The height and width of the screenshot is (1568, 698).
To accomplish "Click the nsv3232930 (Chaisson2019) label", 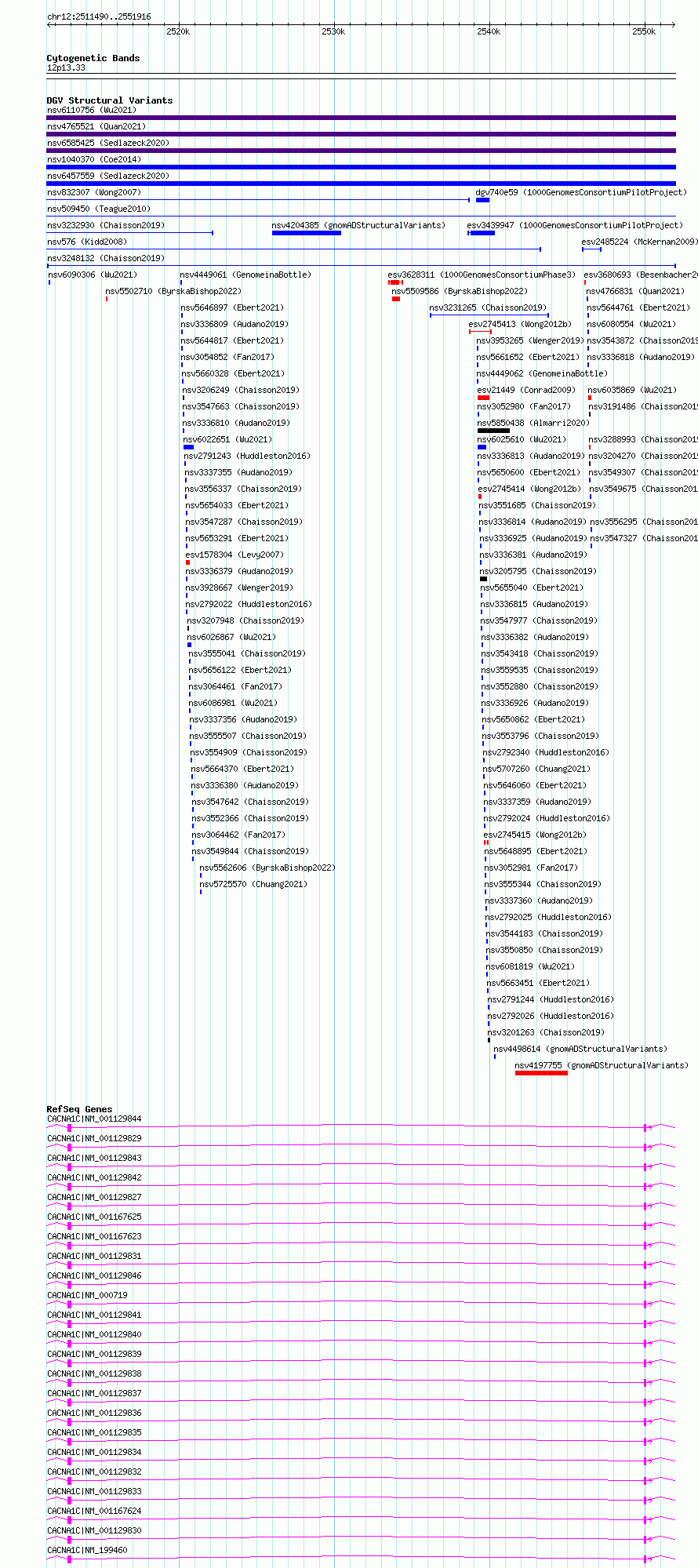I will 106,225.
